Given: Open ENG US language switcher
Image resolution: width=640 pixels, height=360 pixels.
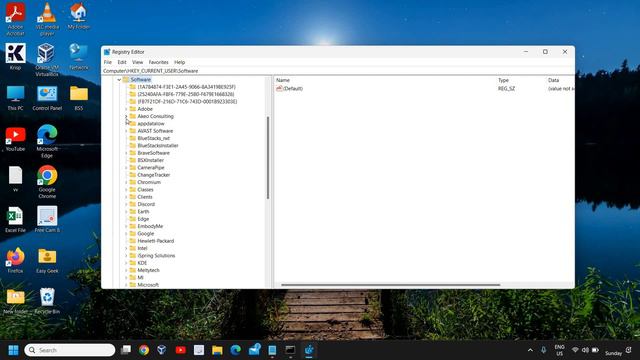Looking at the screenshot, I should [x=560, y=350].
